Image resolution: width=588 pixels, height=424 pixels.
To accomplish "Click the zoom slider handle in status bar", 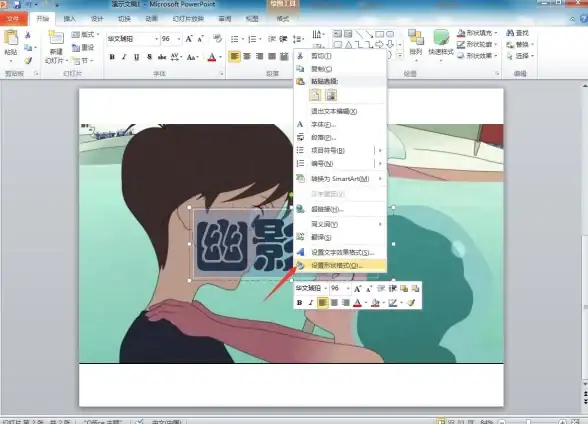I will tap(528, 422).
